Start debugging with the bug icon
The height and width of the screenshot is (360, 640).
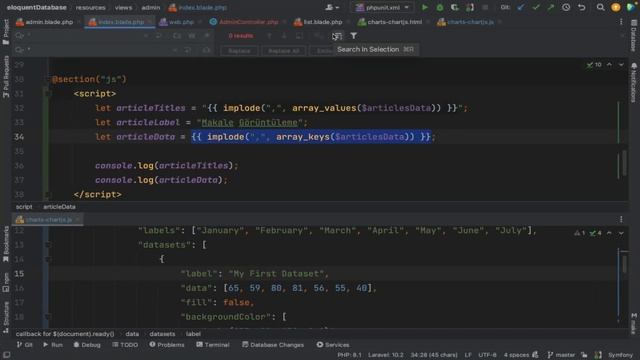coord(440,7)
